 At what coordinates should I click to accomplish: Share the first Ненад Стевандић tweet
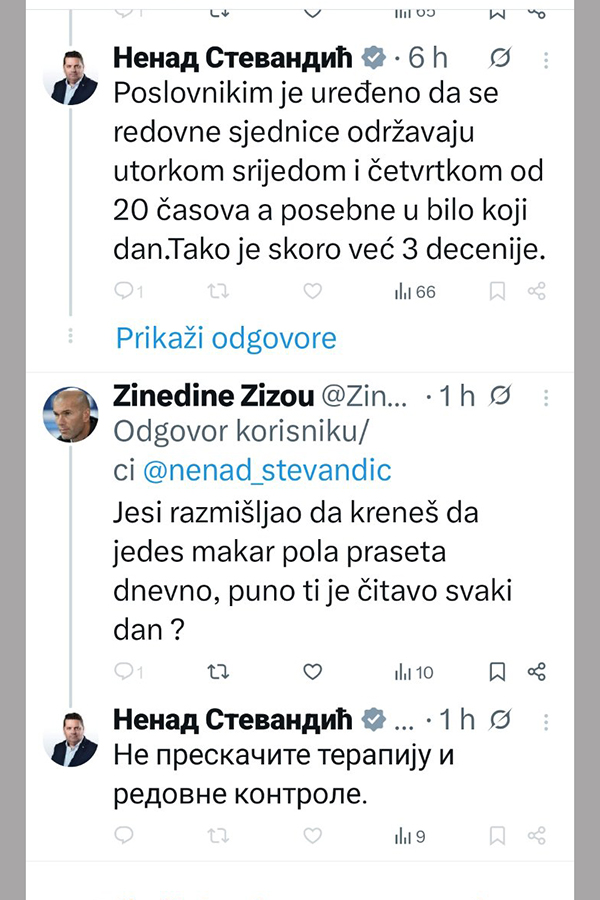(x=537, y=292)
